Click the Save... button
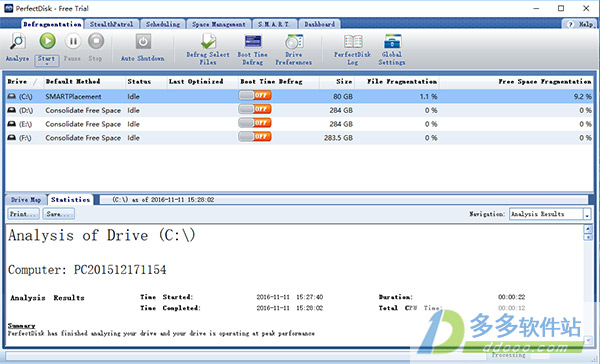 tap(59, 214)
